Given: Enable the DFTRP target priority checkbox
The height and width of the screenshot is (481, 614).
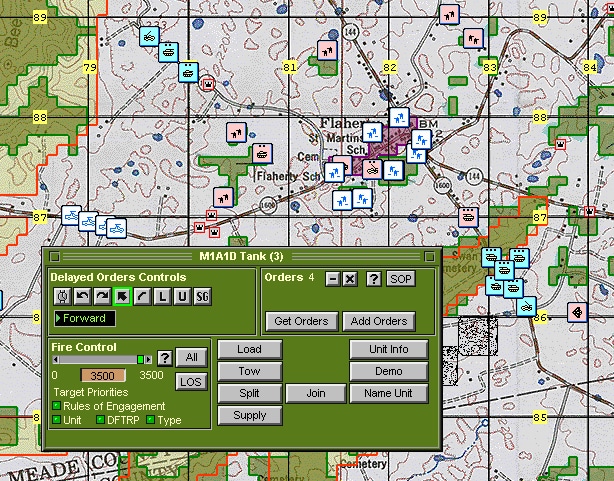Looking at the screenshot, I should (100, 420).
